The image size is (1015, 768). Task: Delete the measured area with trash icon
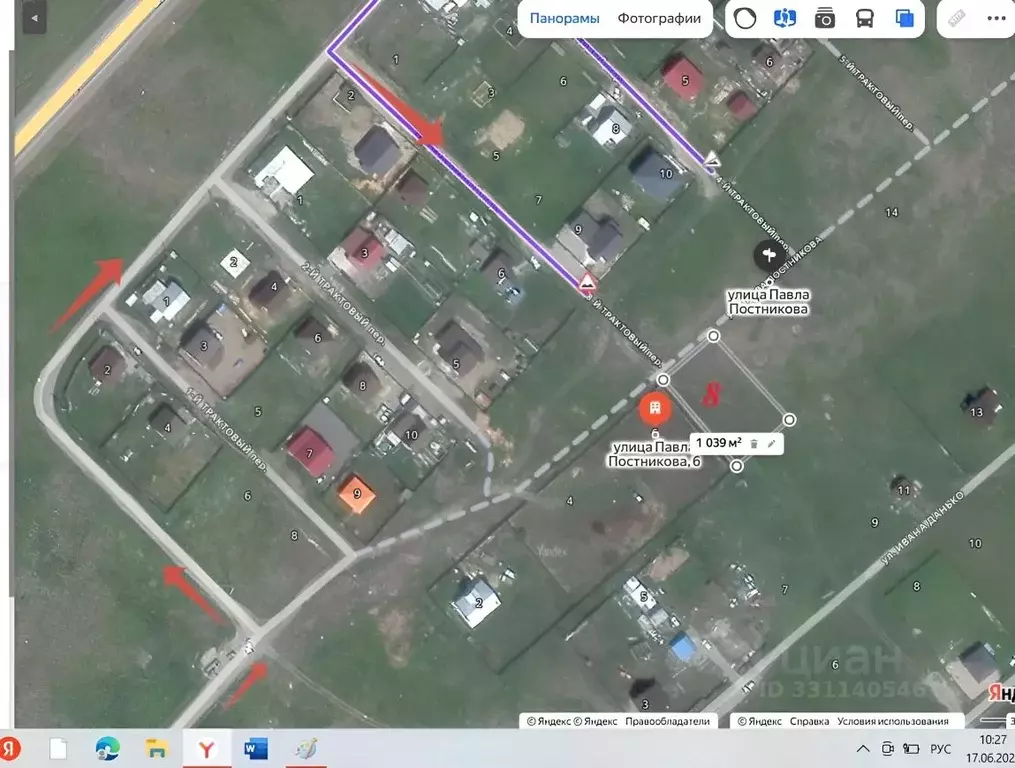754,444
